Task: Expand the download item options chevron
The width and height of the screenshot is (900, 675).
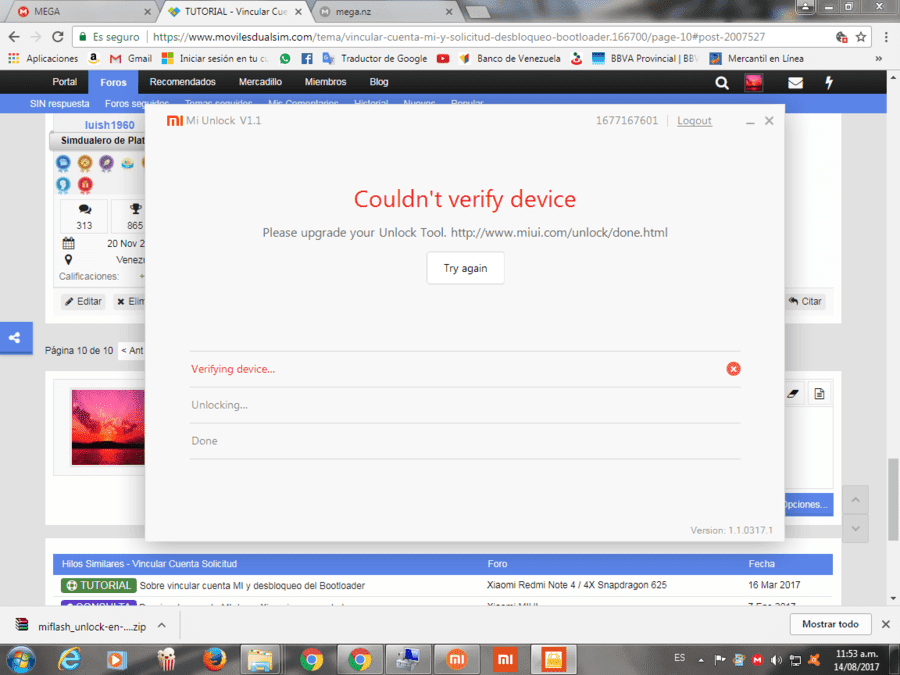Action: tap(162, 625)
